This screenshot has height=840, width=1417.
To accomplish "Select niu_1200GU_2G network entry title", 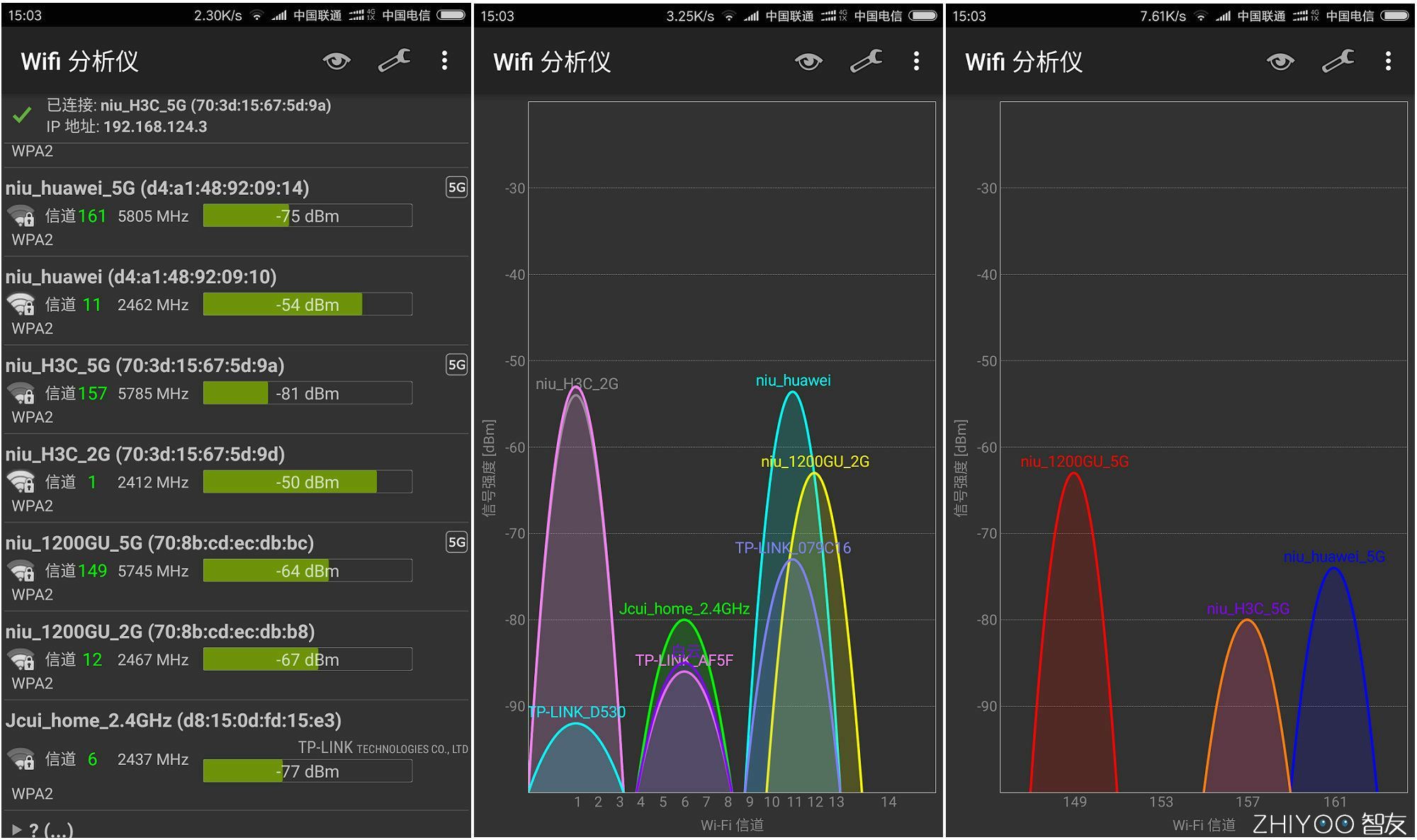I will (159, 632).
